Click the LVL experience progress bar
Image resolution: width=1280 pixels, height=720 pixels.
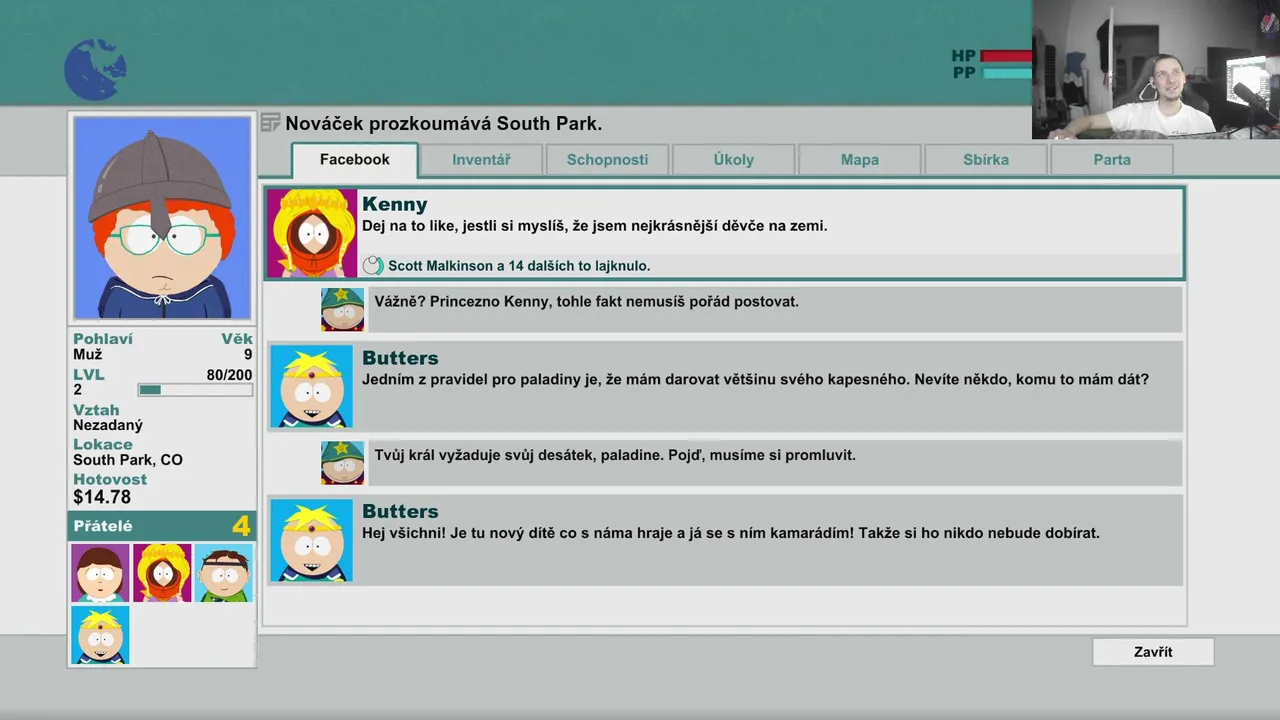click(195, 390)
